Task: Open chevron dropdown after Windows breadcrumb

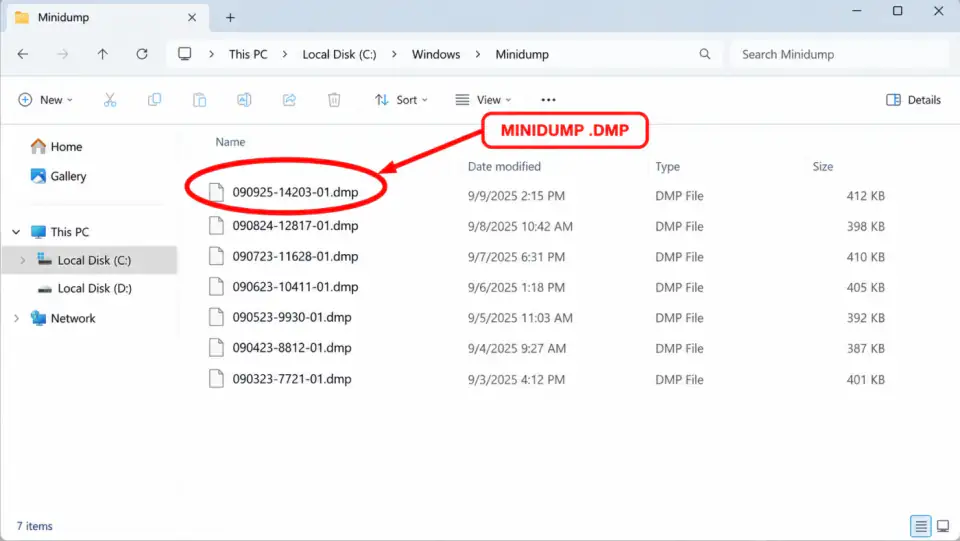Action: point(478,54)
